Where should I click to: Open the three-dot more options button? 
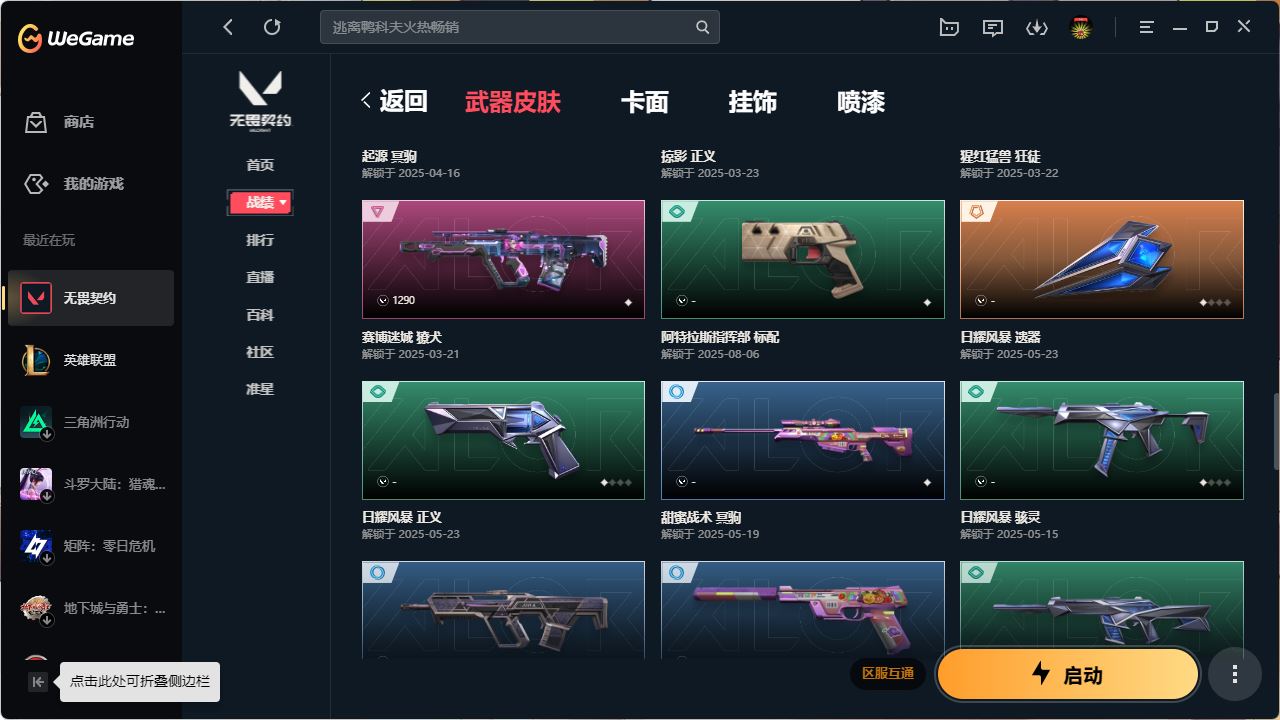pos(1234,674)
